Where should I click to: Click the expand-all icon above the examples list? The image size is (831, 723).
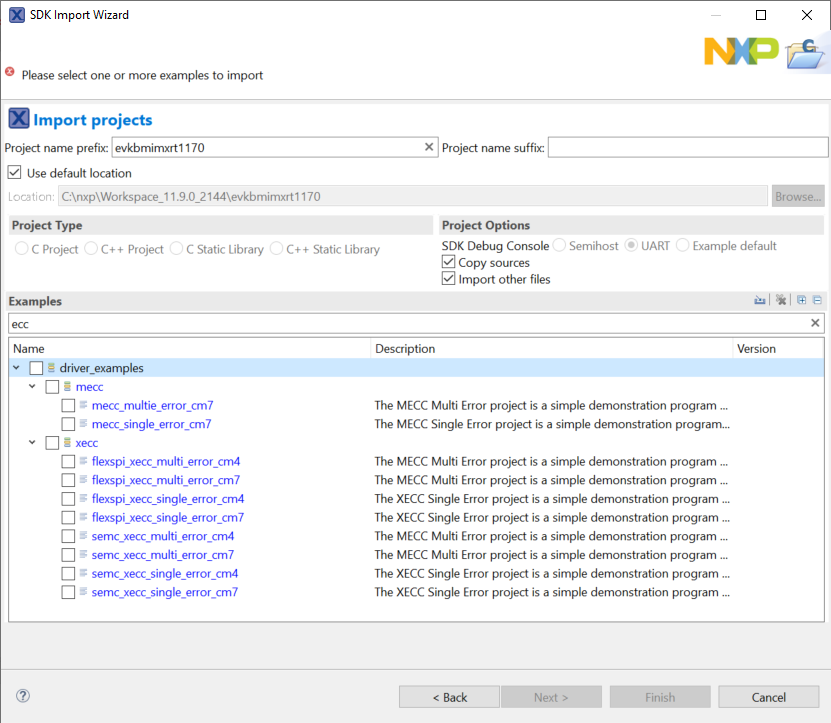[x=801, y=300]
